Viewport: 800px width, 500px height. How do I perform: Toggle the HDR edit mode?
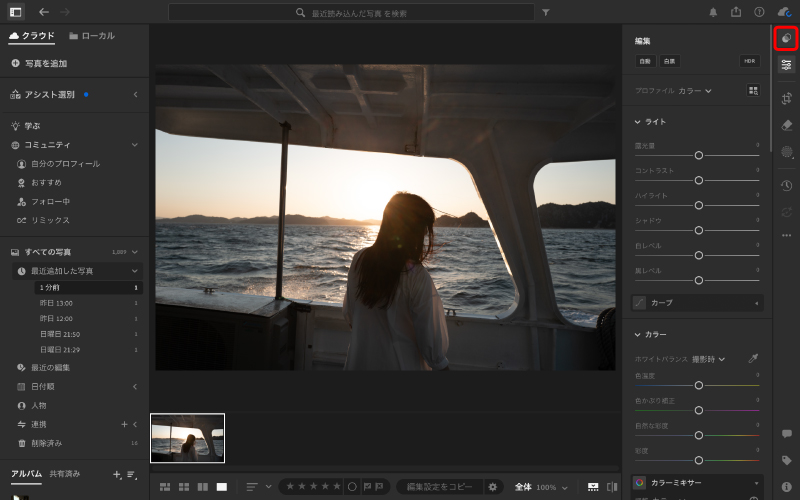click(750, 61)
